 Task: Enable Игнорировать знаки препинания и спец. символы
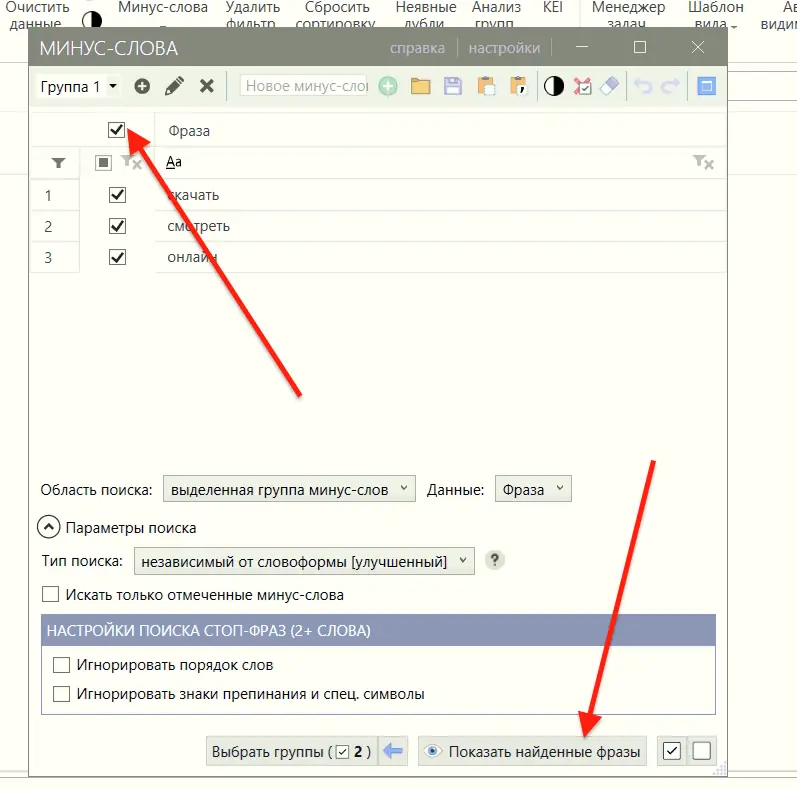tap(62, 693)
